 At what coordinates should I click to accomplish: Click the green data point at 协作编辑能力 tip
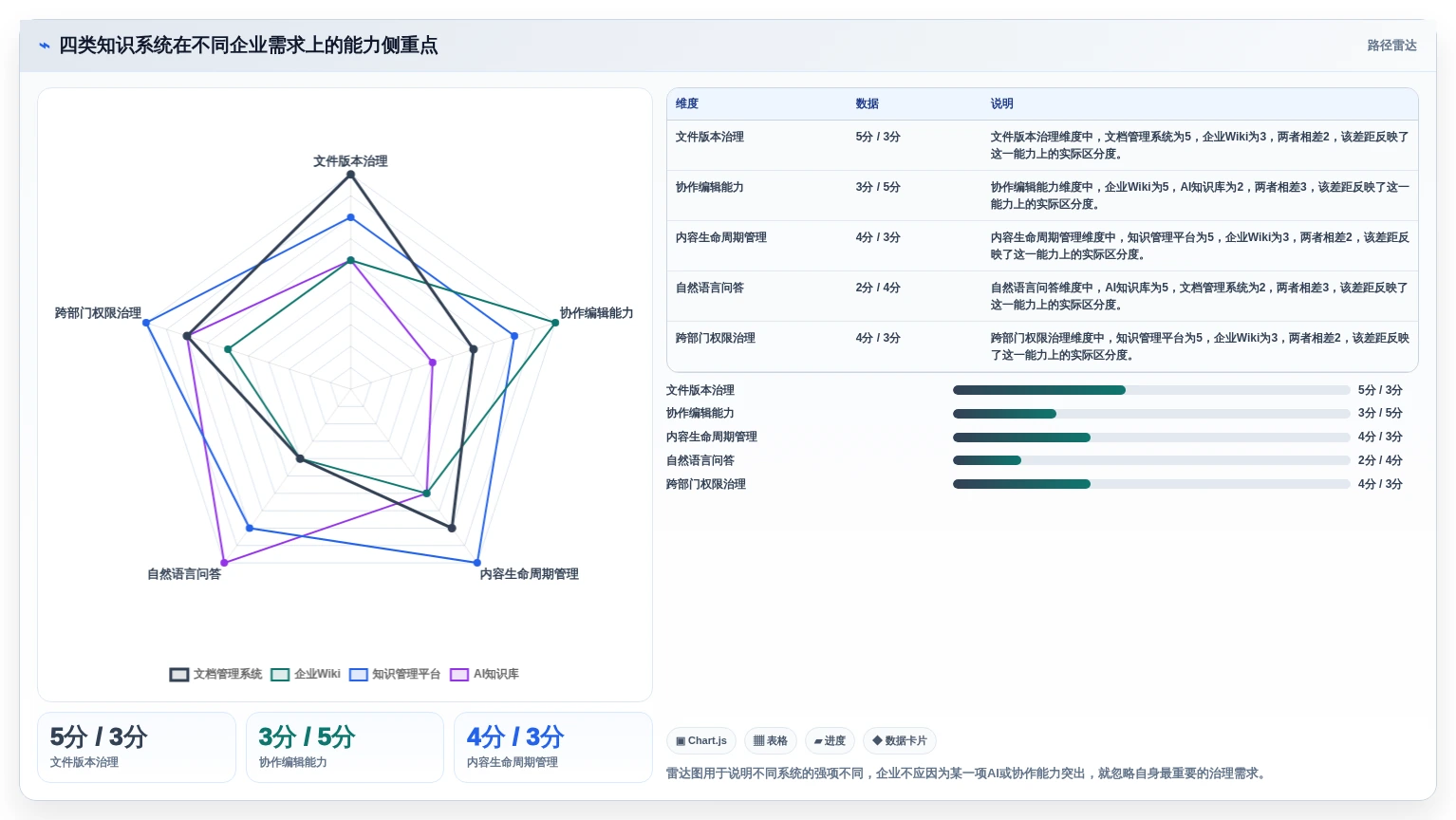point(555,323)
